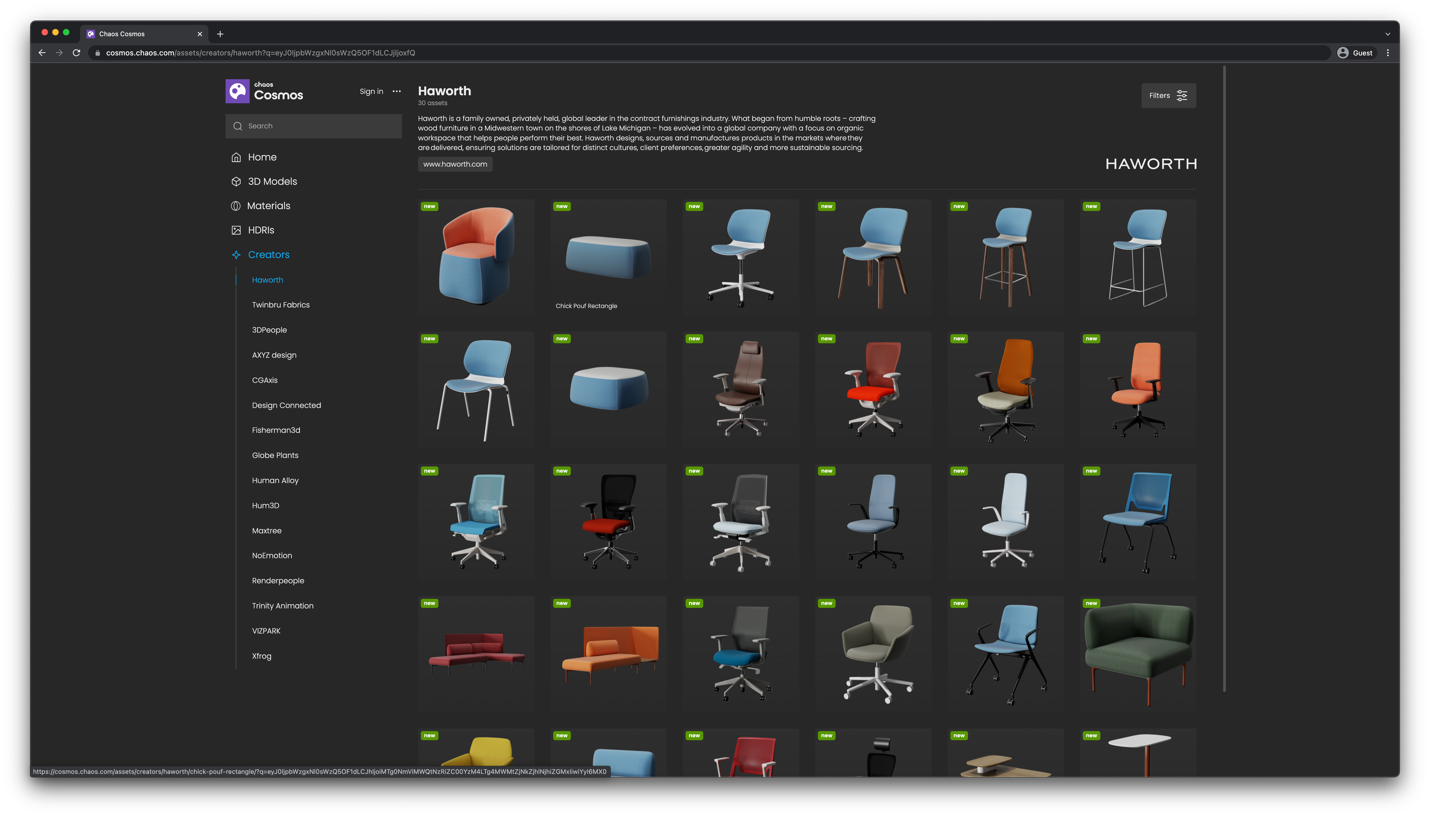Viewport: 1430px width, 817px height.
Task: Open the Filters sliders icon
Action: [x=1182, y=96]
